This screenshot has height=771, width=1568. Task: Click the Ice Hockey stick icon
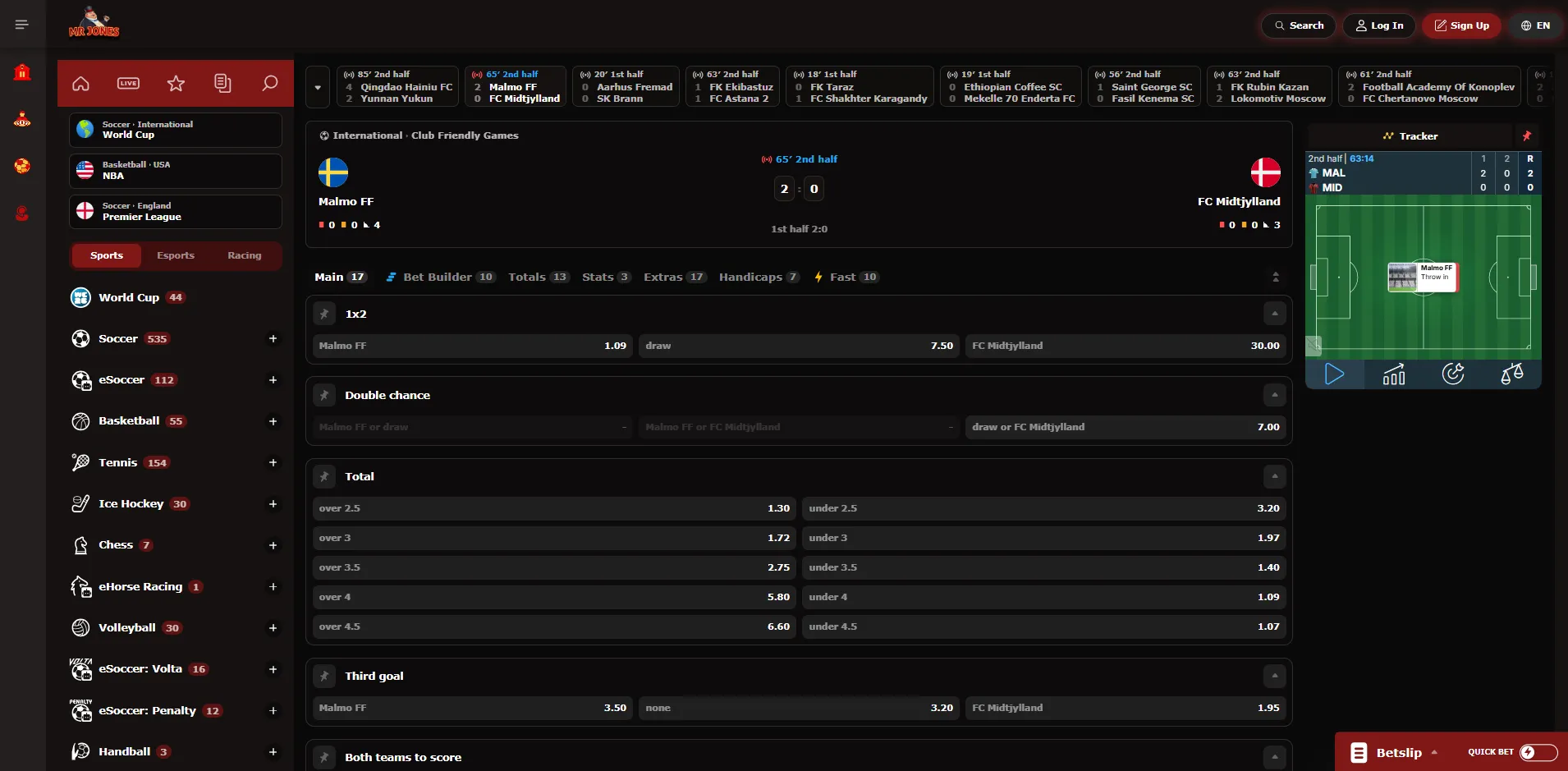click(80, 504)
